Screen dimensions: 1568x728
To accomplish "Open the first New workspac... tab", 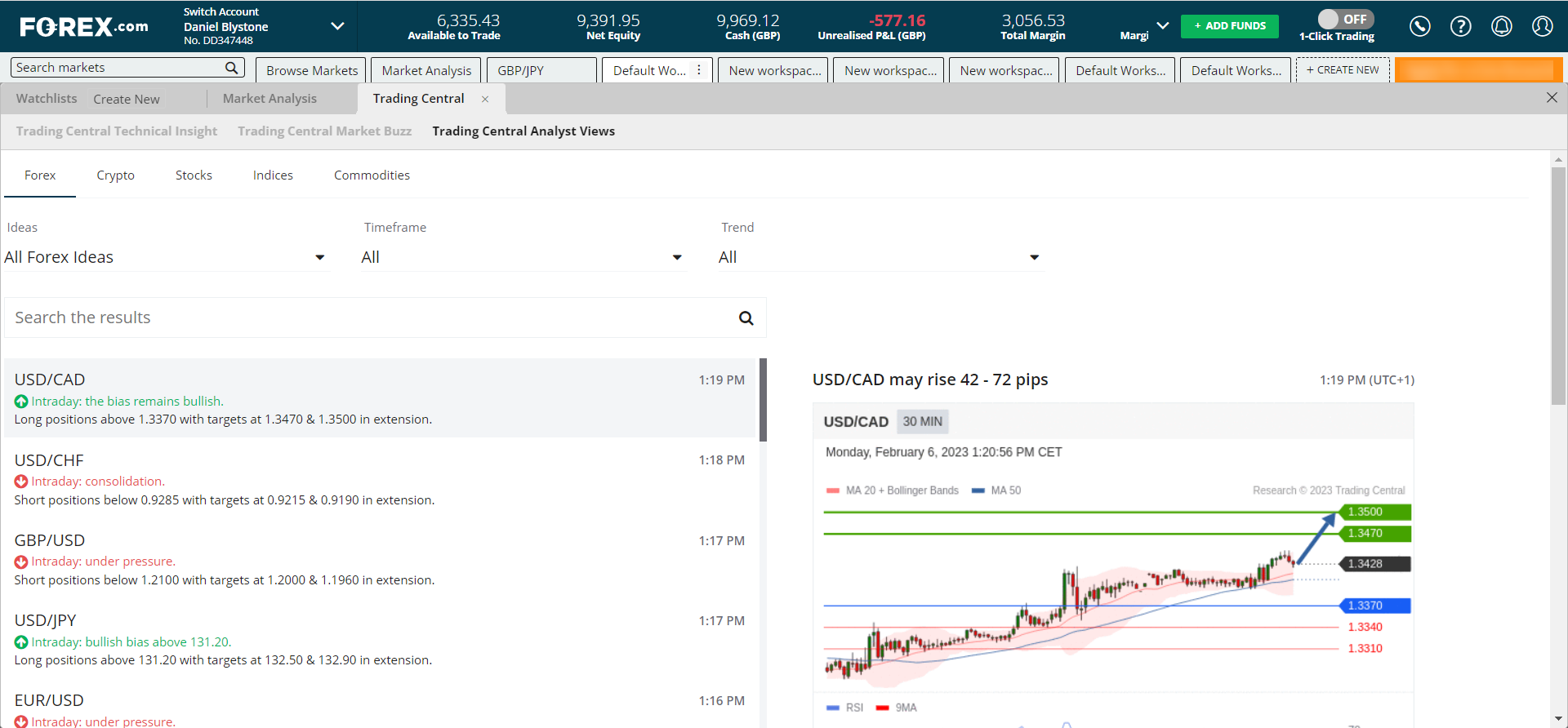I will tap(773, 70).
